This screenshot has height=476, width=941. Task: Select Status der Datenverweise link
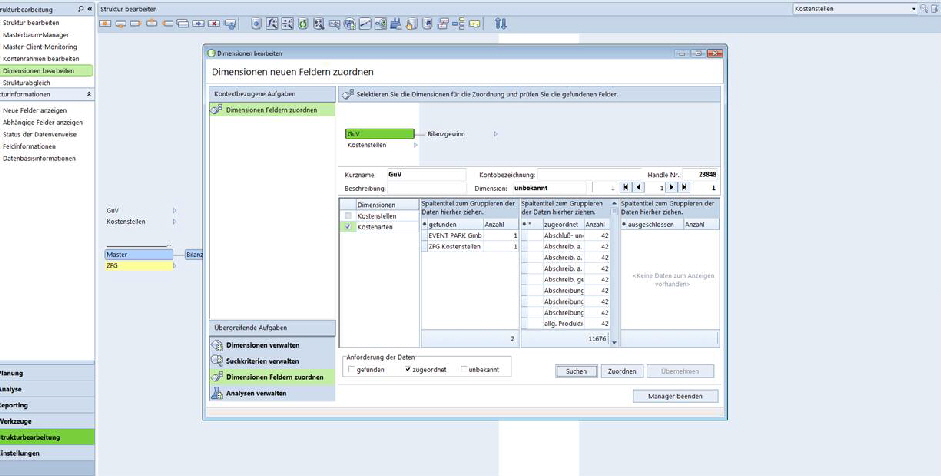tap(40, 134)
